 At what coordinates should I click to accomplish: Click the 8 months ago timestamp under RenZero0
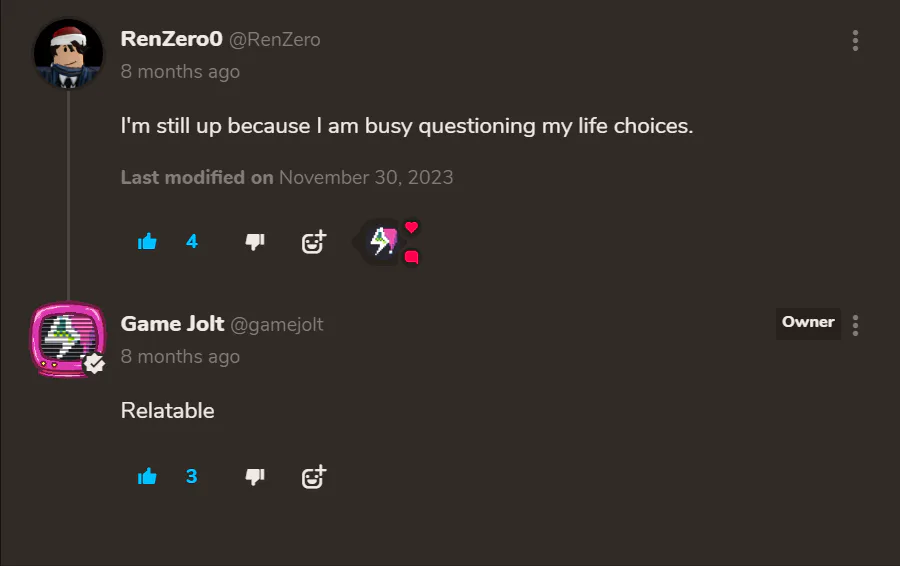coord(180,72)
